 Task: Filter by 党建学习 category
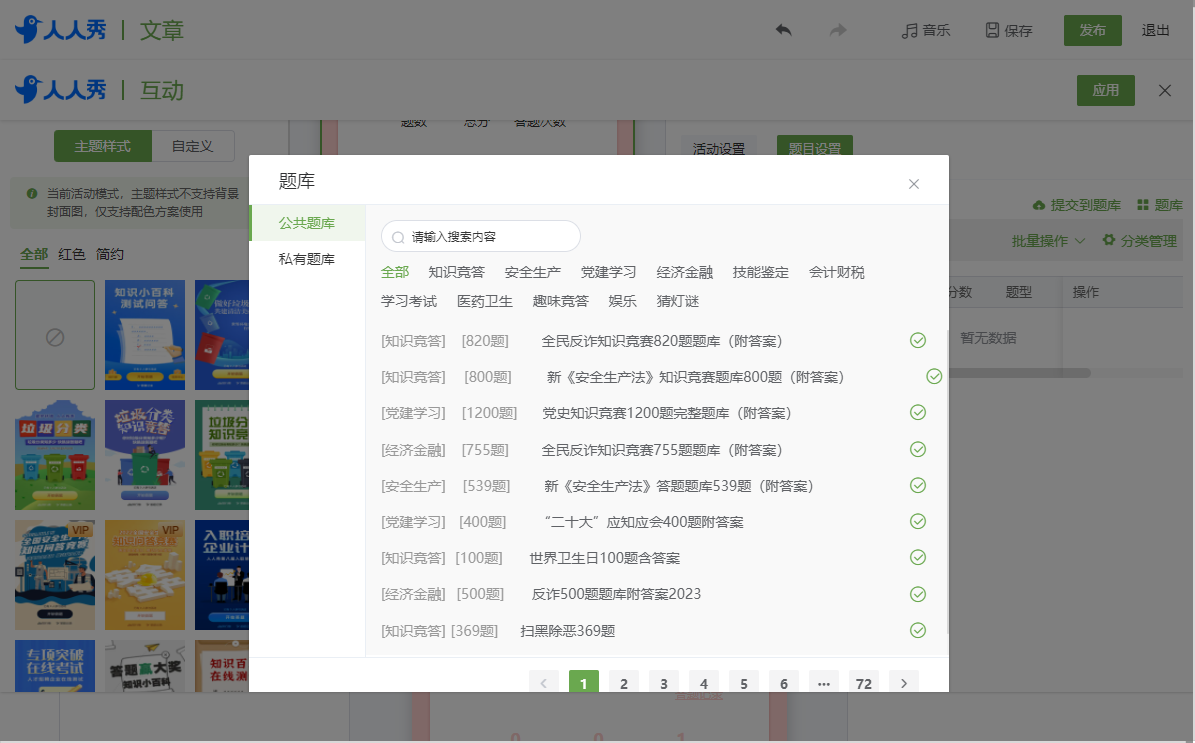point(608,272)
